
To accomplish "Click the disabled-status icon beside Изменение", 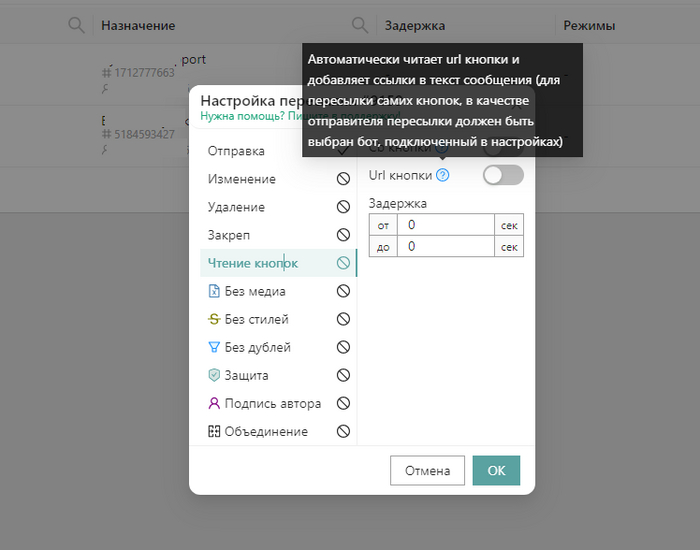I will 343,179.
